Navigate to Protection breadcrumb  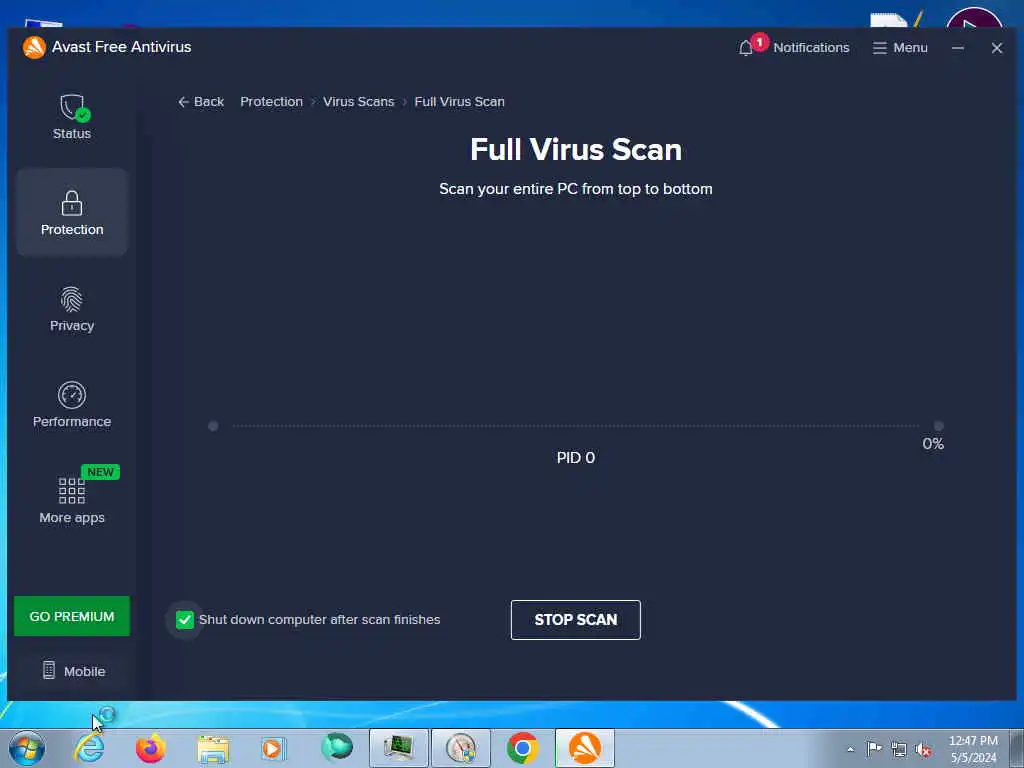click(272, 102)
